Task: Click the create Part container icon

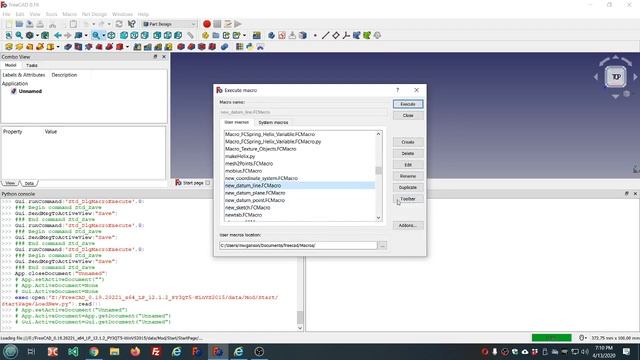Action: click(205, 36)
